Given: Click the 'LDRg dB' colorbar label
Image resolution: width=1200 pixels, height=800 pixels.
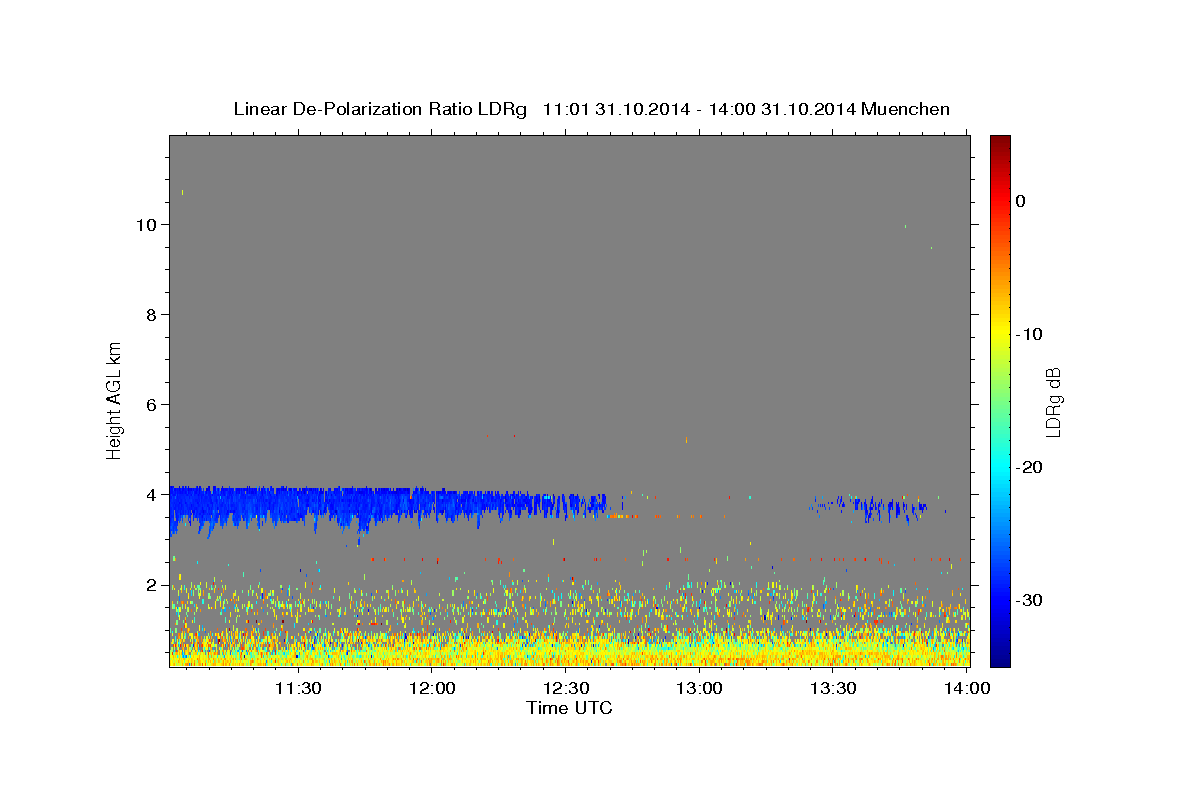Looking at the screenshot, I should [x=1053, y=402].
